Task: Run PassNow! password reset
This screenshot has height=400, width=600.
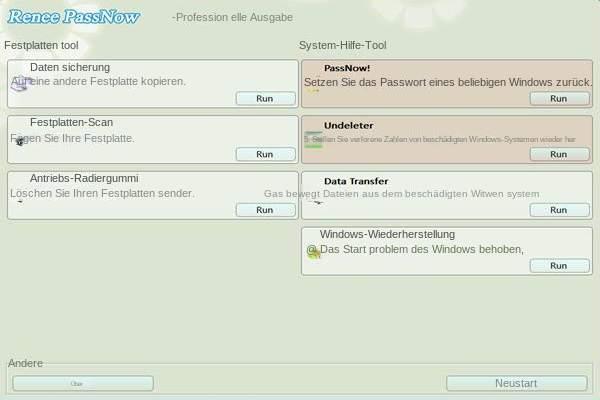Action: pos(559,98)
